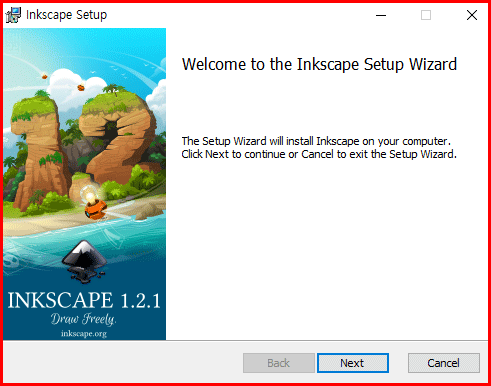
Task: Click the Next button
Action: 353,363
